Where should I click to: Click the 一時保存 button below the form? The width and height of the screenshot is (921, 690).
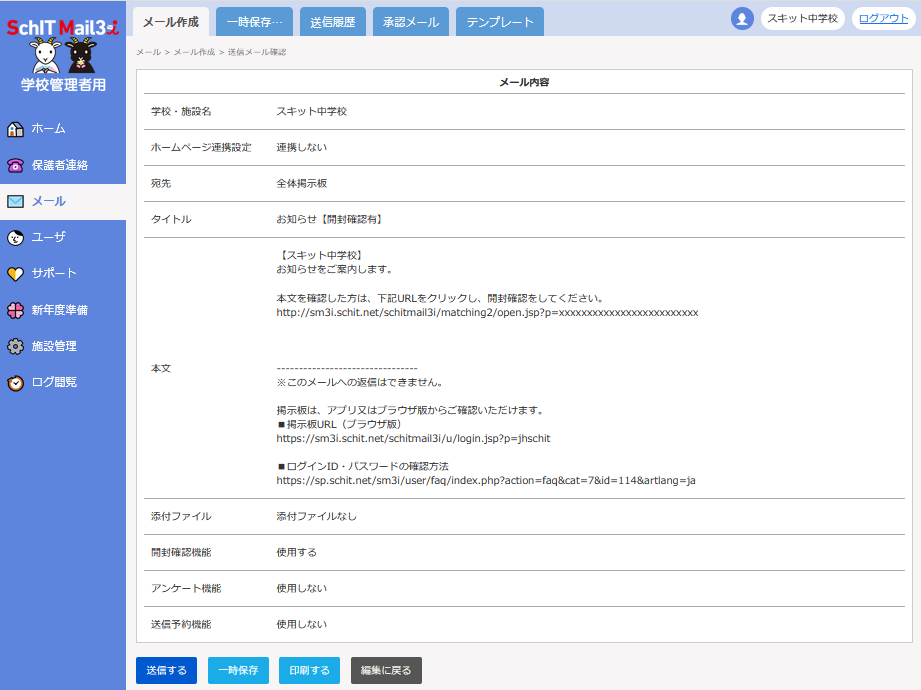pyautogui.click(x=238, y=670)
